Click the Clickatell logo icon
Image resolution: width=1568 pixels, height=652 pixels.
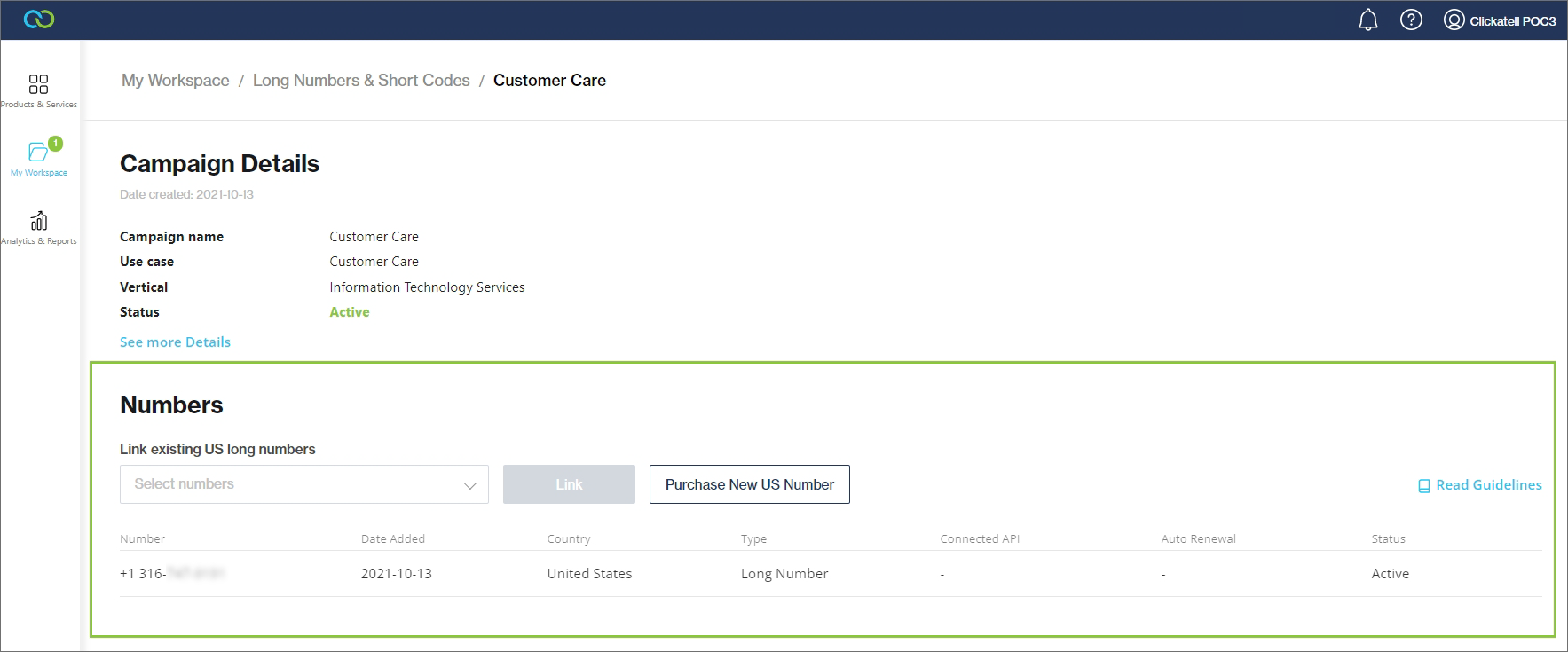[x=38, y=20]
